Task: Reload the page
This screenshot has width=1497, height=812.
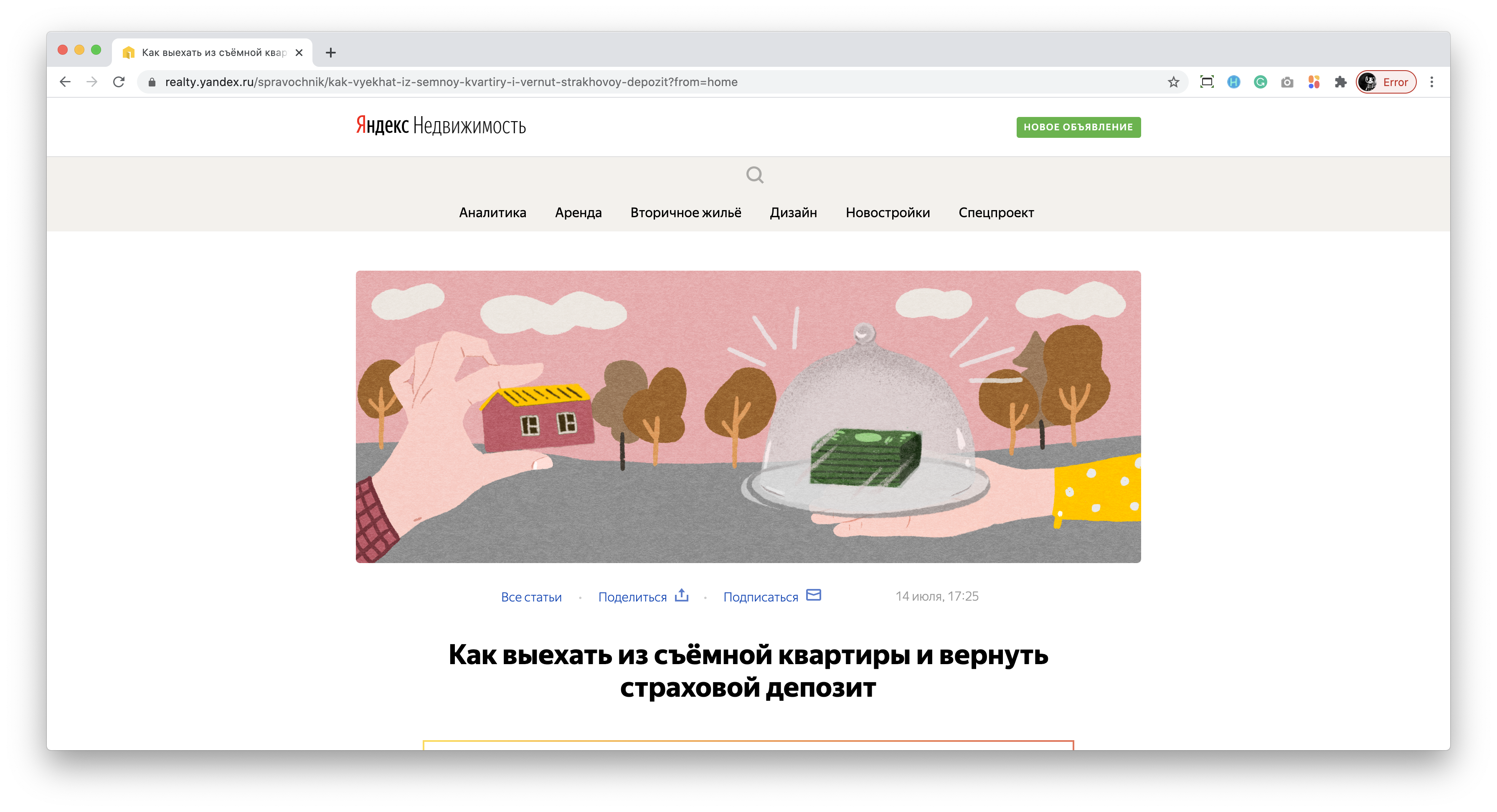Action: (x=119, y=82)
